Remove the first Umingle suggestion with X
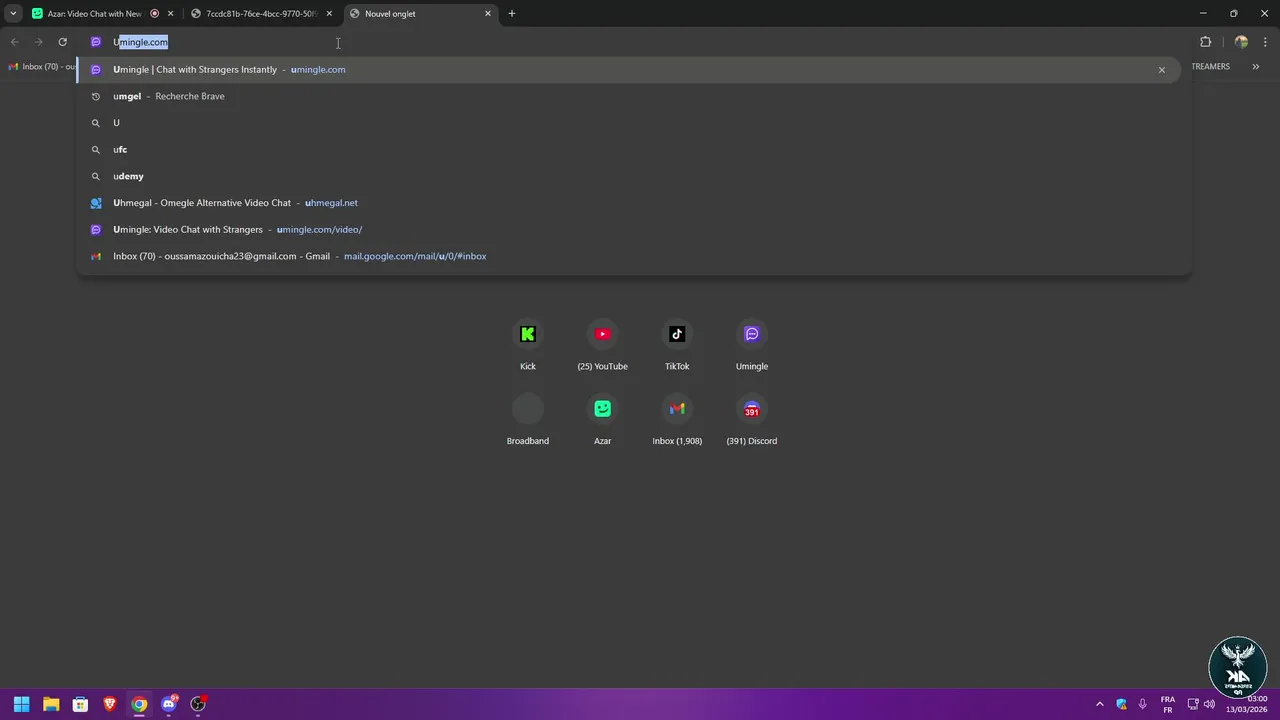Image resolution: width=1280 pixels, height=720 pixels. (1162, 70)
